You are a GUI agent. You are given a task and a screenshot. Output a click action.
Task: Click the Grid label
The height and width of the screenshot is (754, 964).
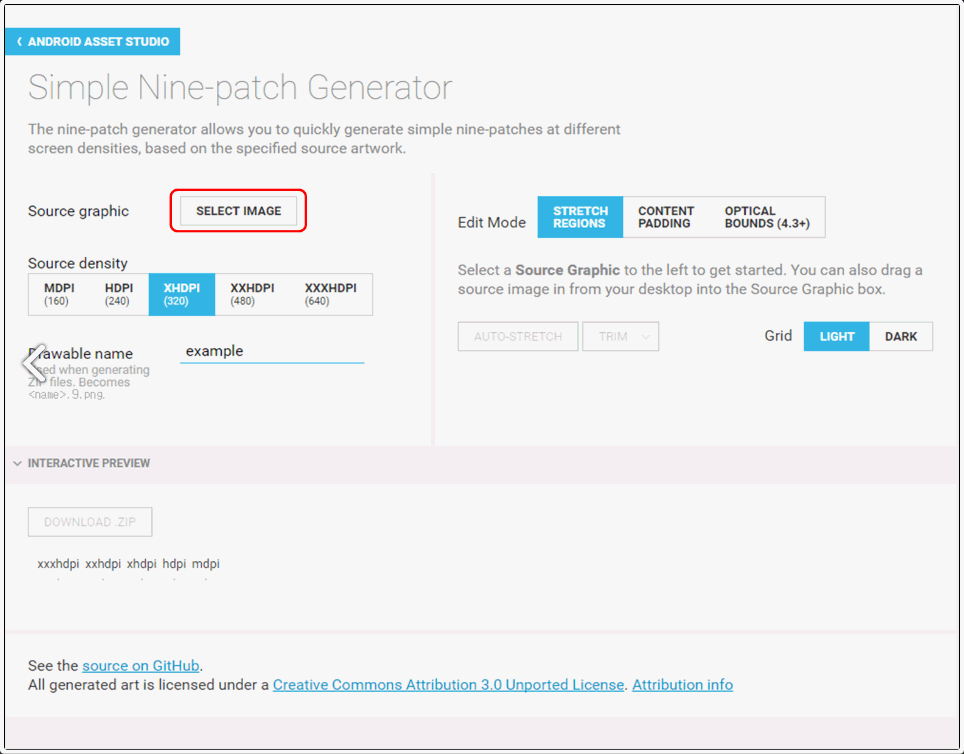pos(778,336)
